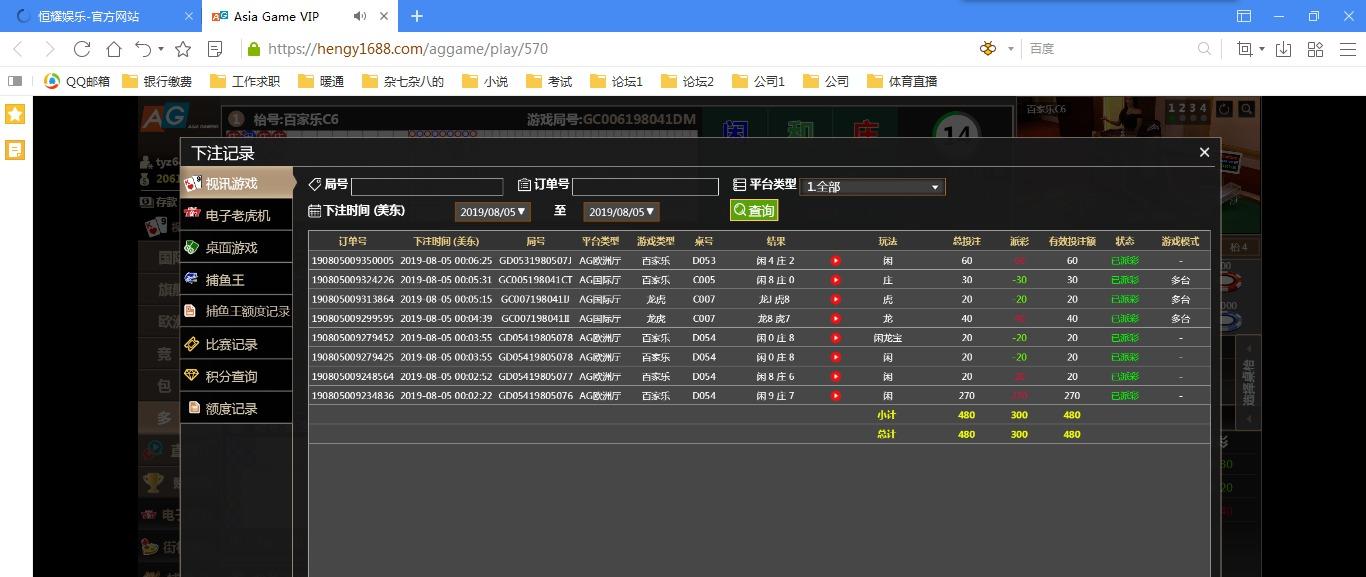
Task: Close the 下注记录 dialog with the X
Action: tap(1204, 152)
